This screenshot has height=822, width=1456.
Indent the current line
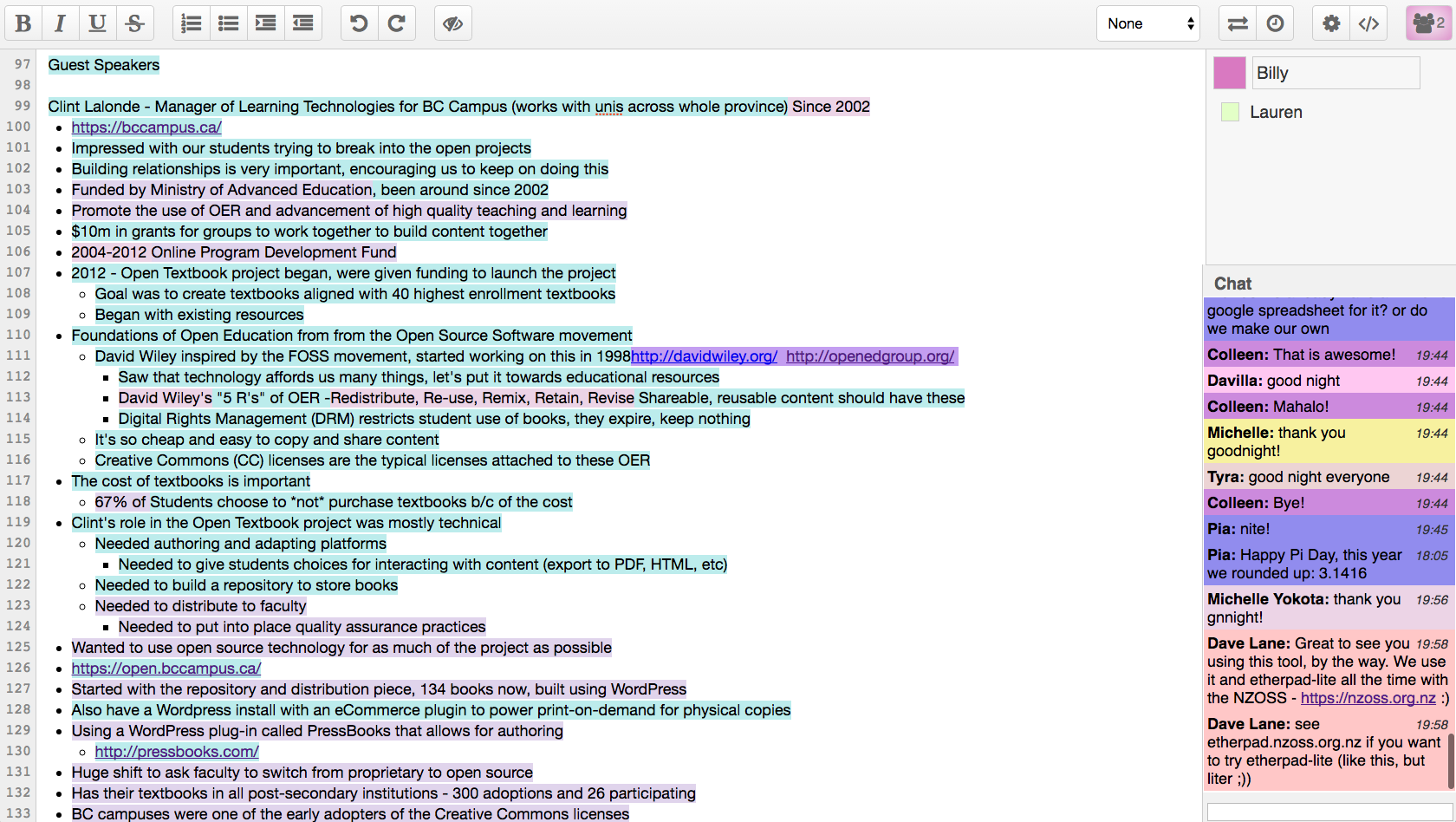tap(265, 23)
